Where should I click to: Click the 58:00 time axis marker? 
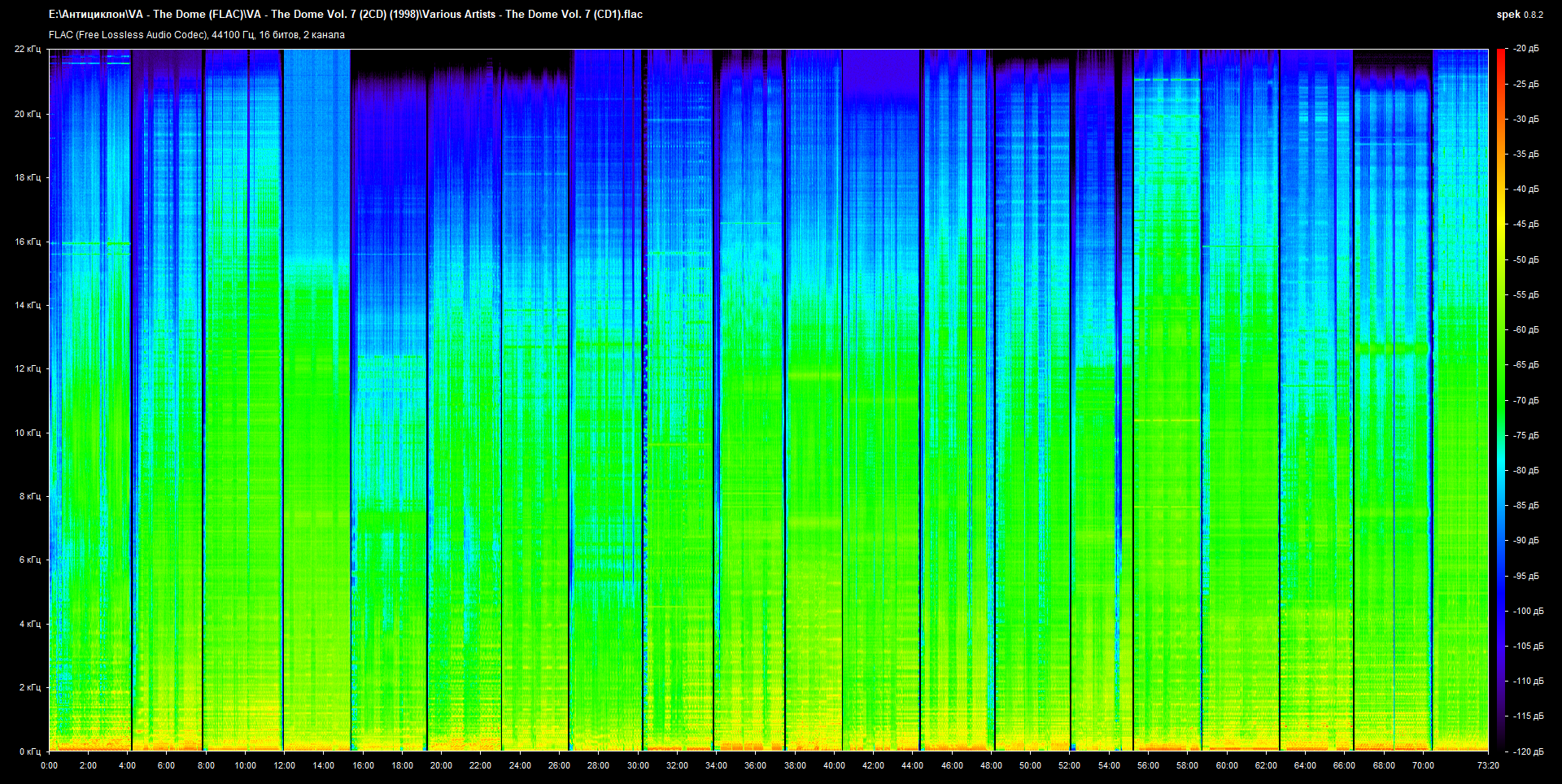pyautogui.click(x=1187, y=765)
